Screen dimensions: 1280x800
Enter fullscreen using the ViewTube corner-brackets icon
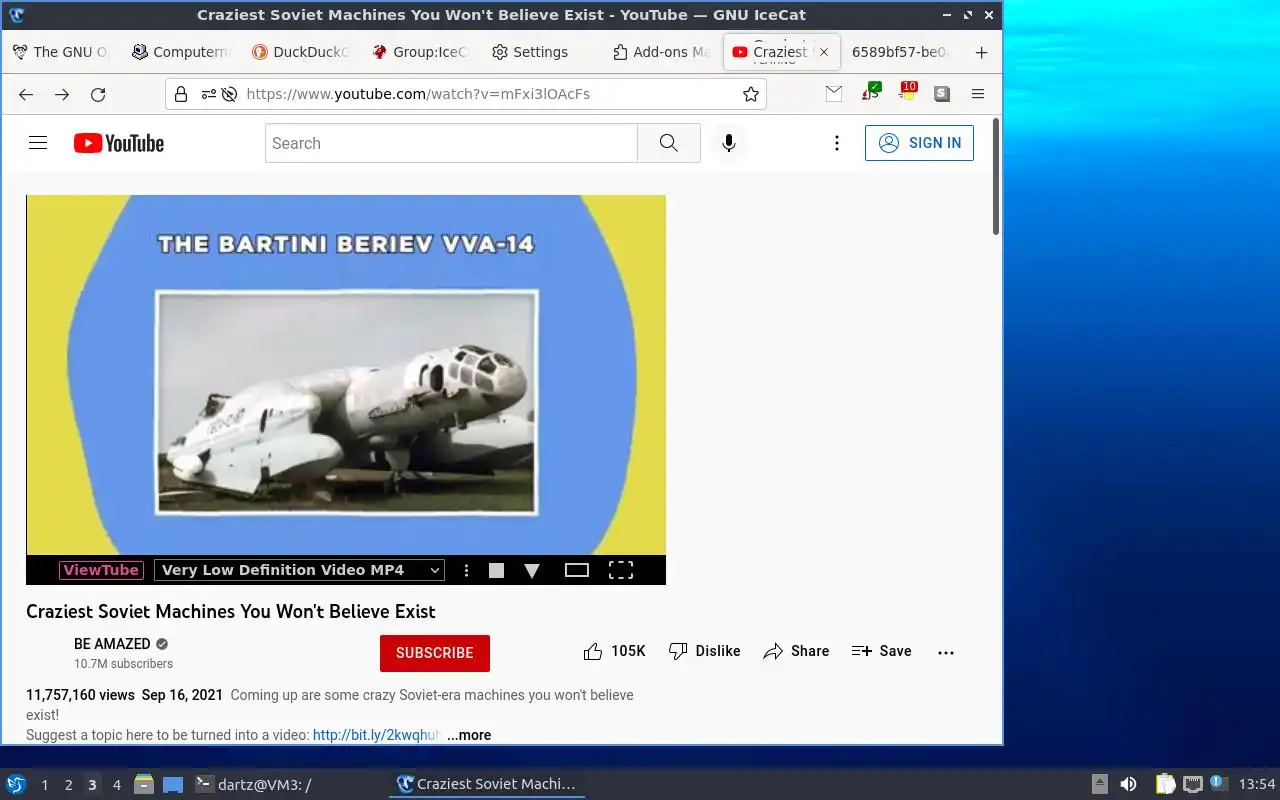pos(621,570)
